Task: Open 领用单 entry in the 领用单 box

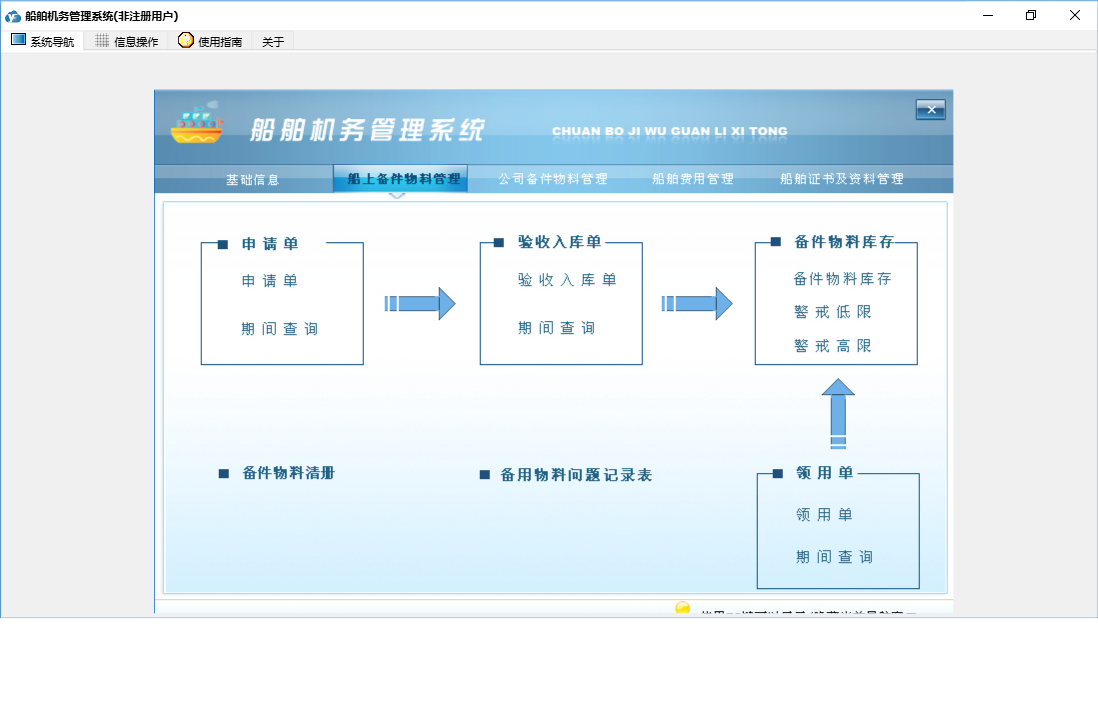Action: 824,515
